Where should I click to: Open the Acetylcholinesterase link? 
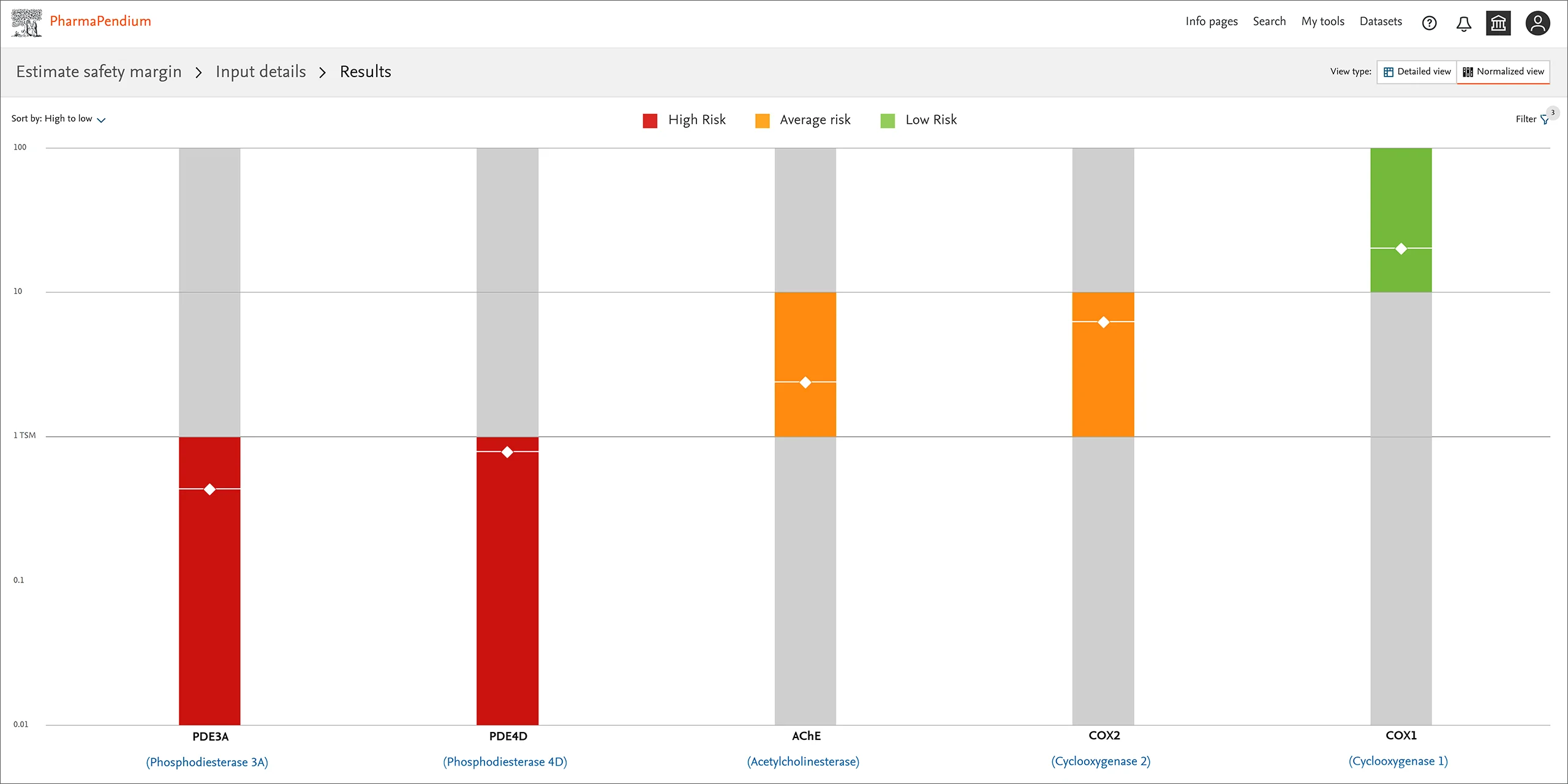point(803,762)
